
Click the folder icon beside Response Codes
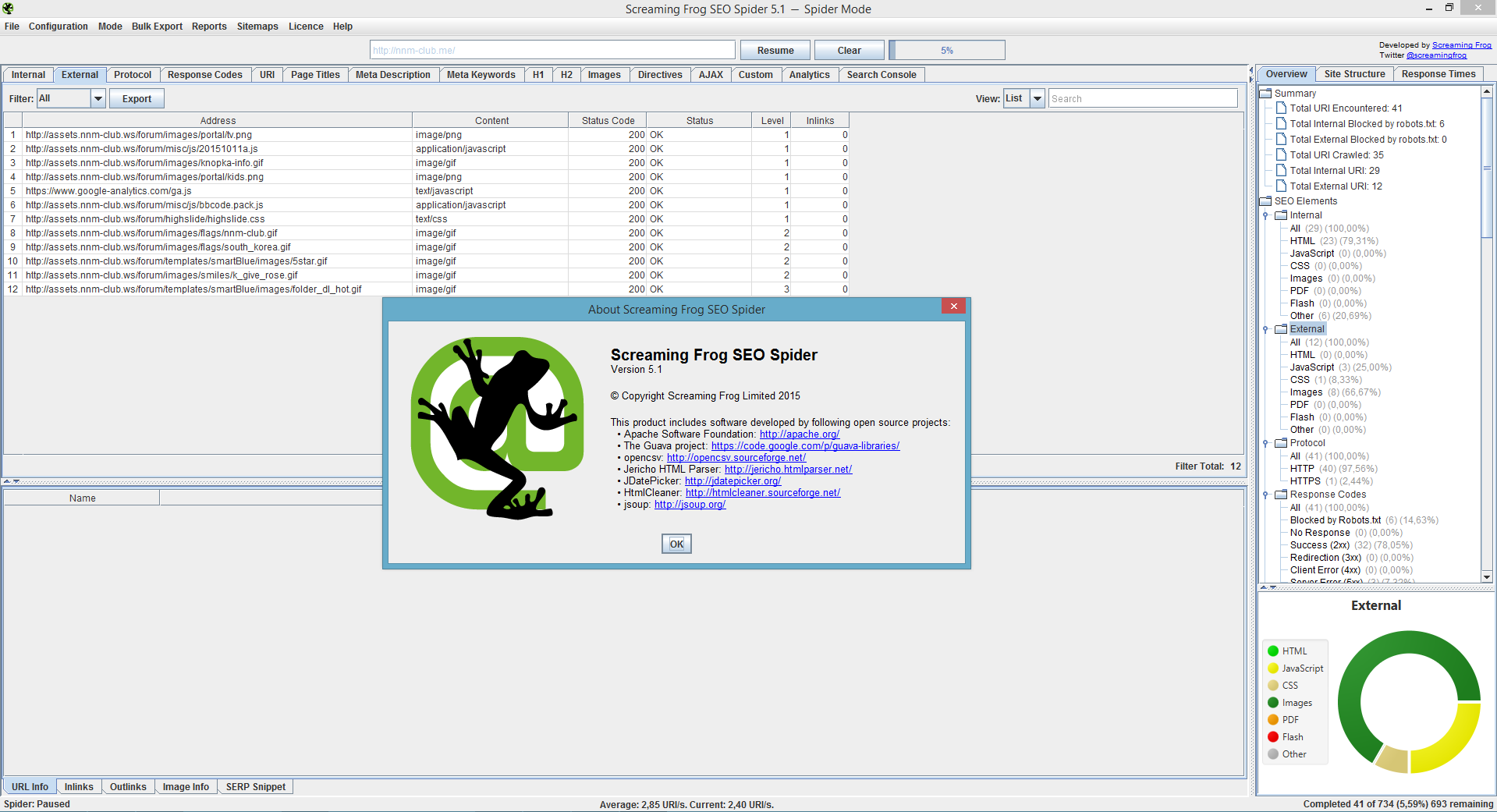point(1281,495)
